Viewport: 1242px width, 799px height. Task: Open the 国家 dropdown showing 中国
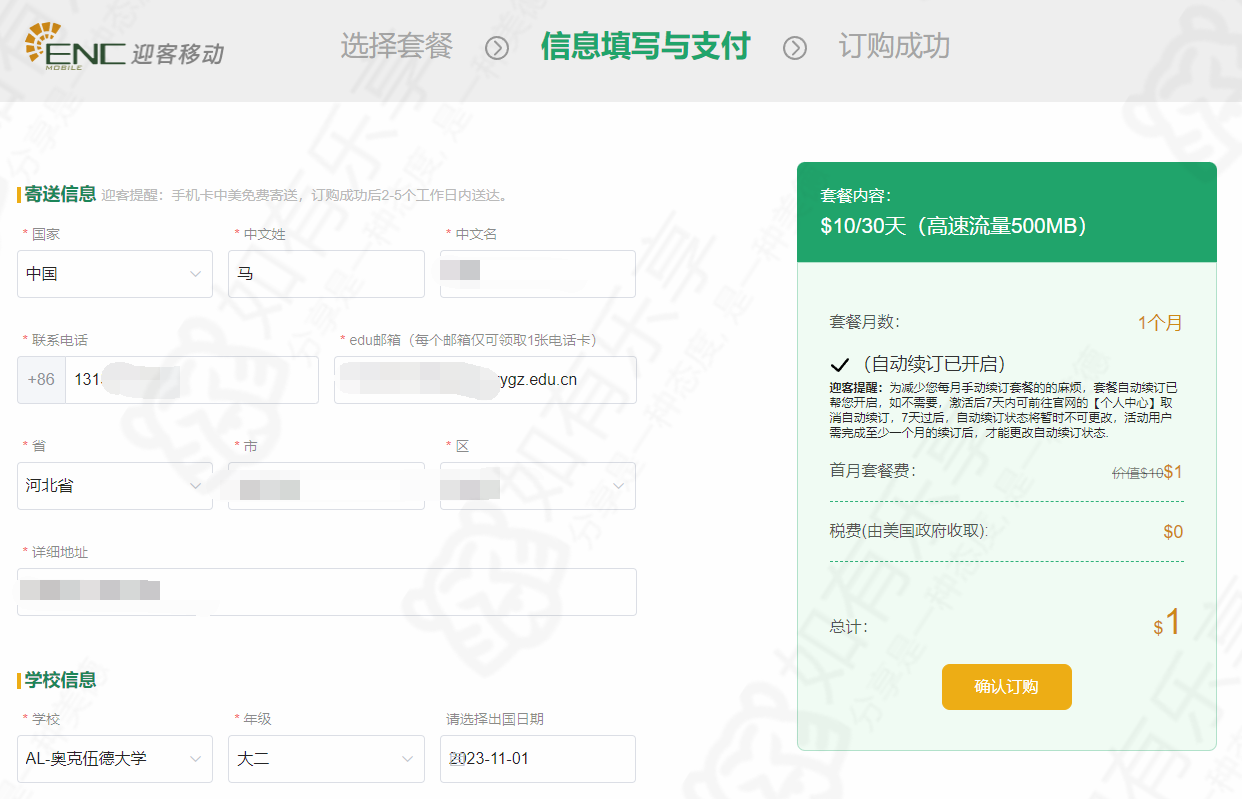click(115, 274)
